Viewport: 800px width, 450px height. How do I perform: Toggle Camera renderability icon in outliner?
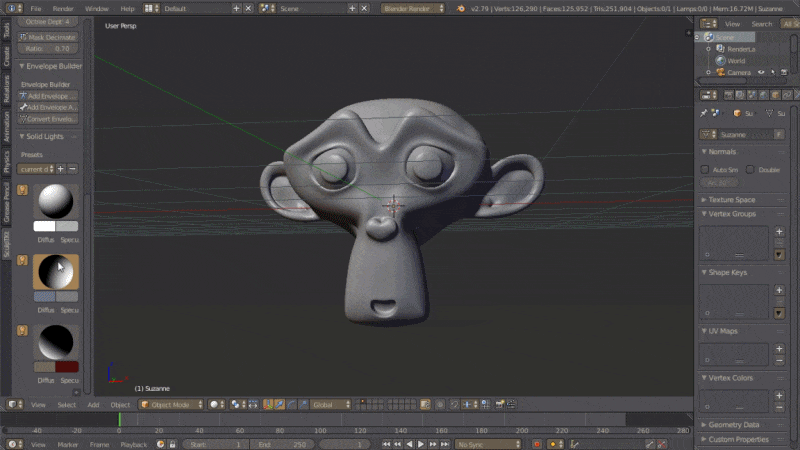click(x=784, y=72)
